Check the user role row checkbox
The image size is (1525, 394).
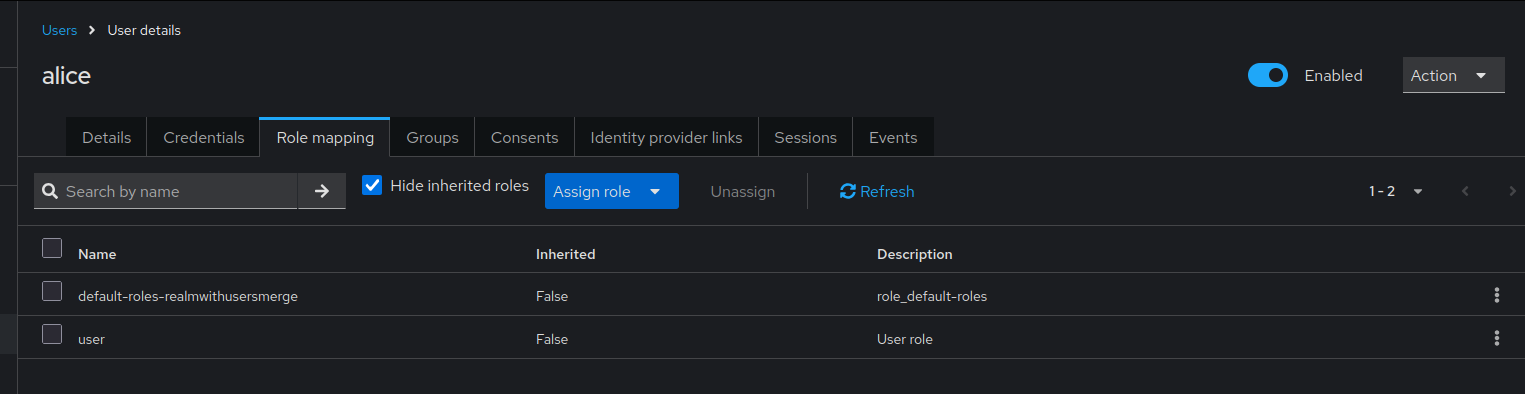tap(52, 334)
